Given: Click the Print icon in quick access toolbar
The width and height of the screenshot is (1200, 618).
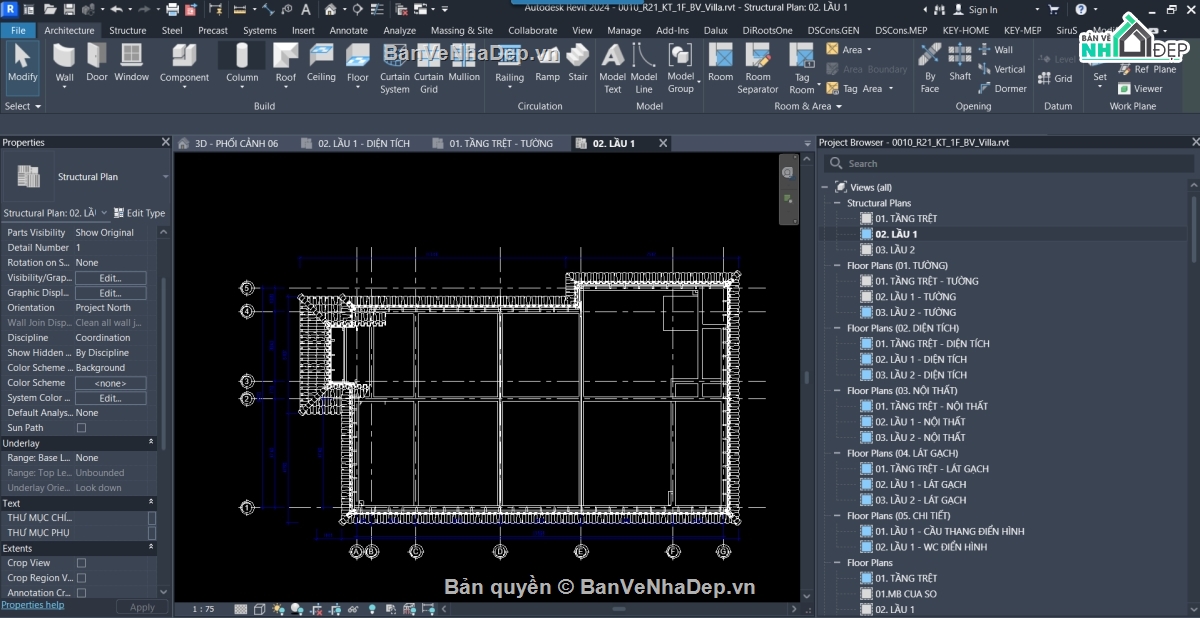Looking at the screenshot, I should [x=172, y=9].
